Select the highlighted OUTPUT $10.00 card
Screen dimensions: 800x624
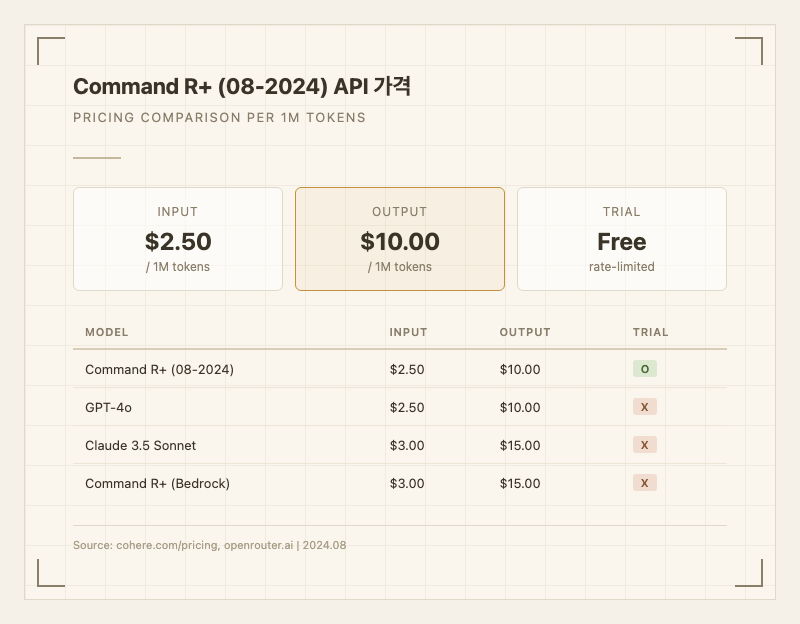(400, 239)
